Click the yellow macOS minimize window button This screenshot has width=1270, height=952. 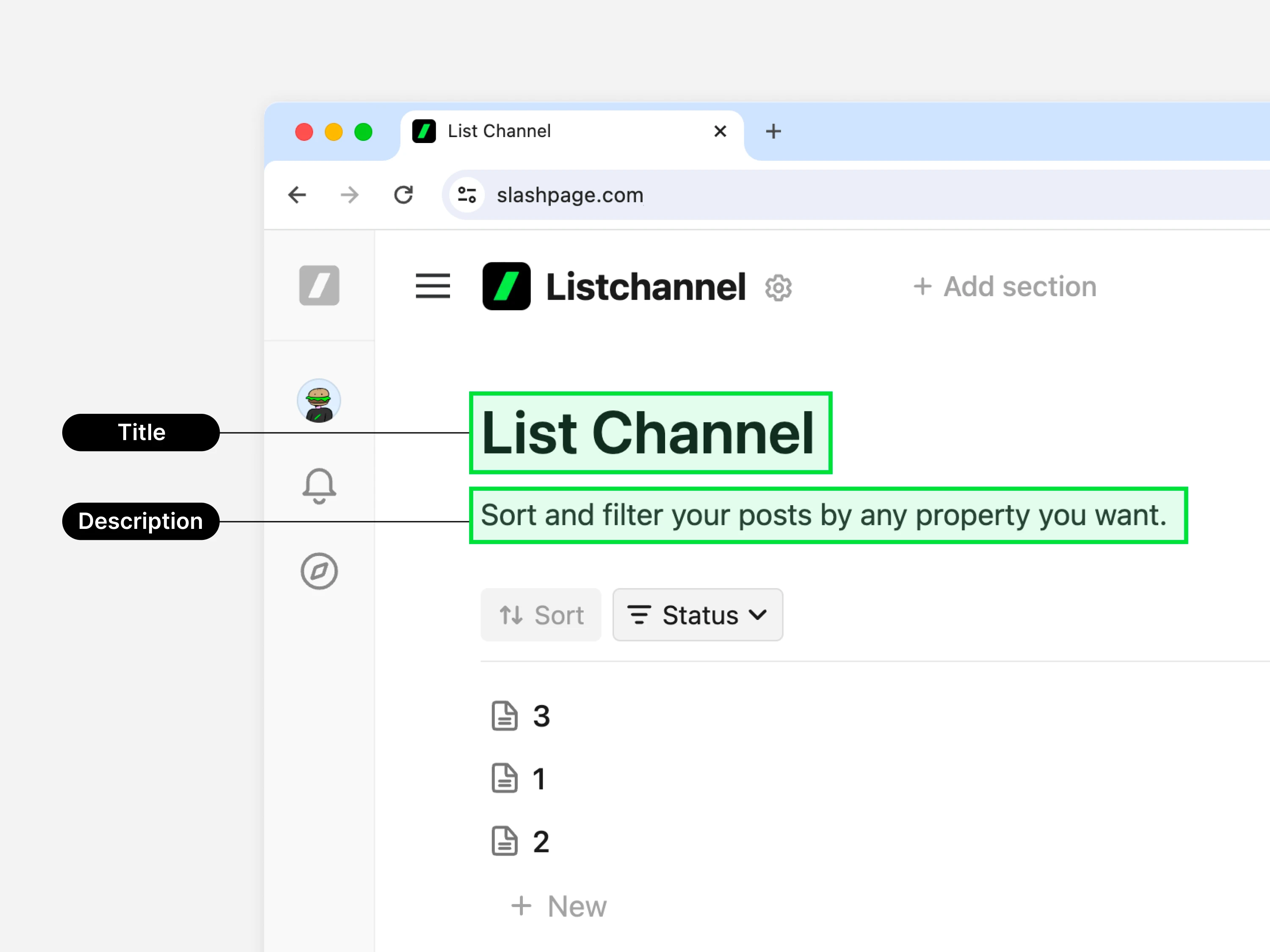click(x=334, y=132)
